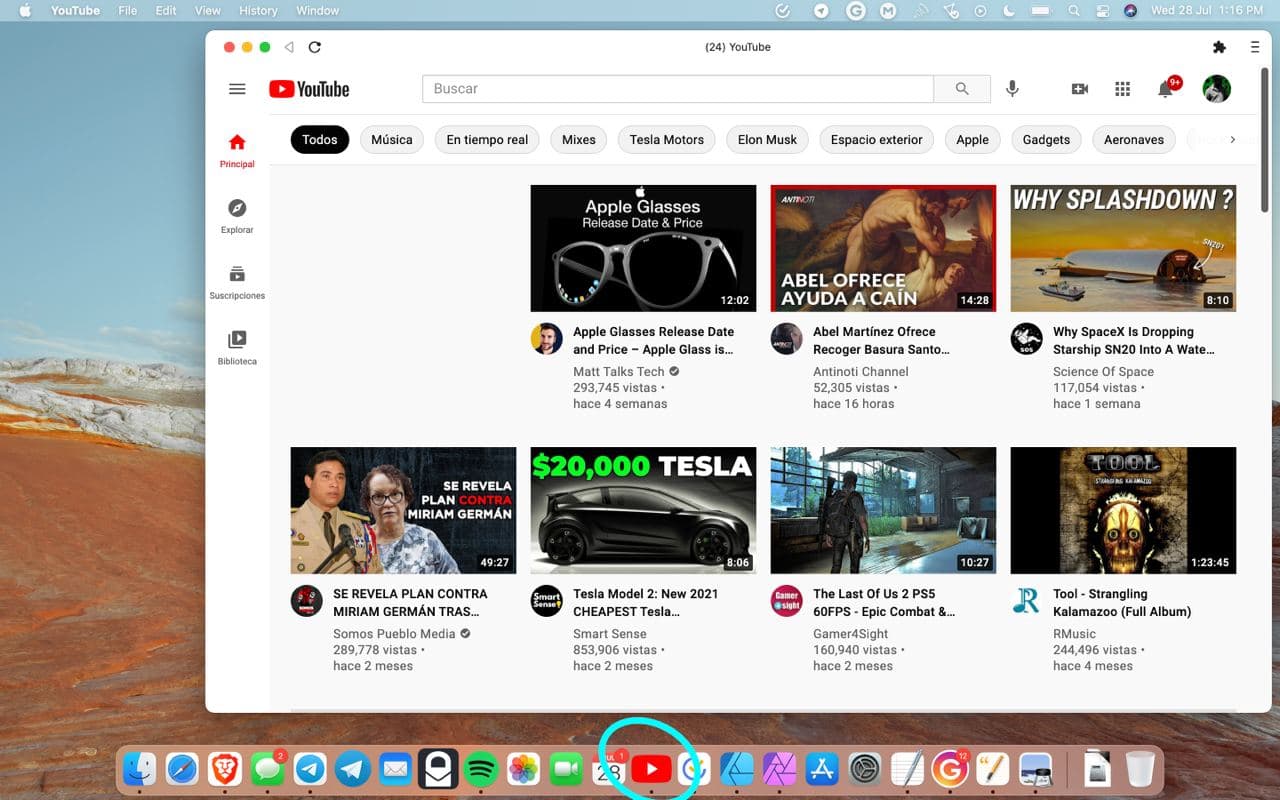Screen dimensions: 1280x800
Task: Open the YouTube hamburger guide menu
Action: click(x=237, y=89)
